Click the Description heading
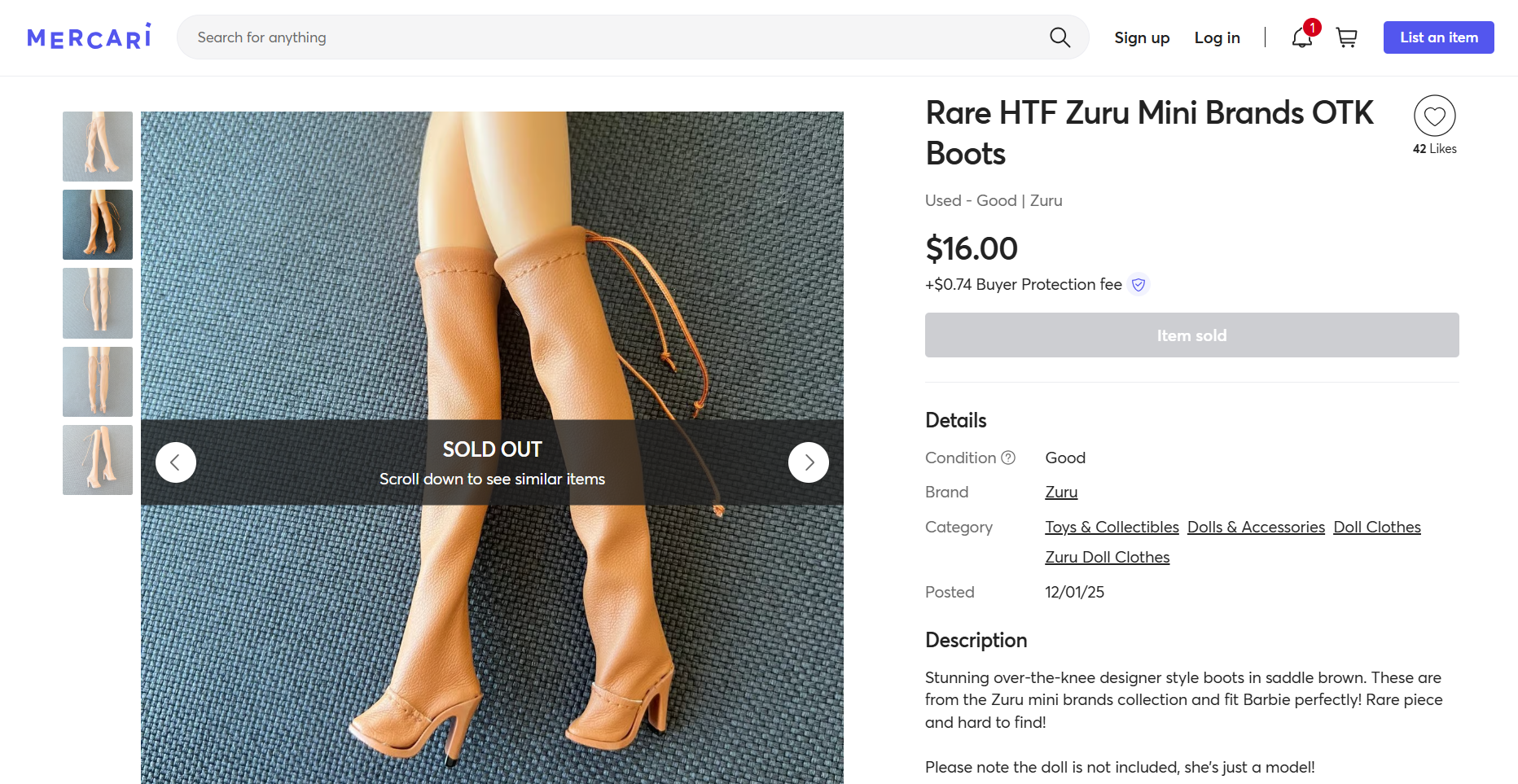1518x784 pixels. point(976,641)
